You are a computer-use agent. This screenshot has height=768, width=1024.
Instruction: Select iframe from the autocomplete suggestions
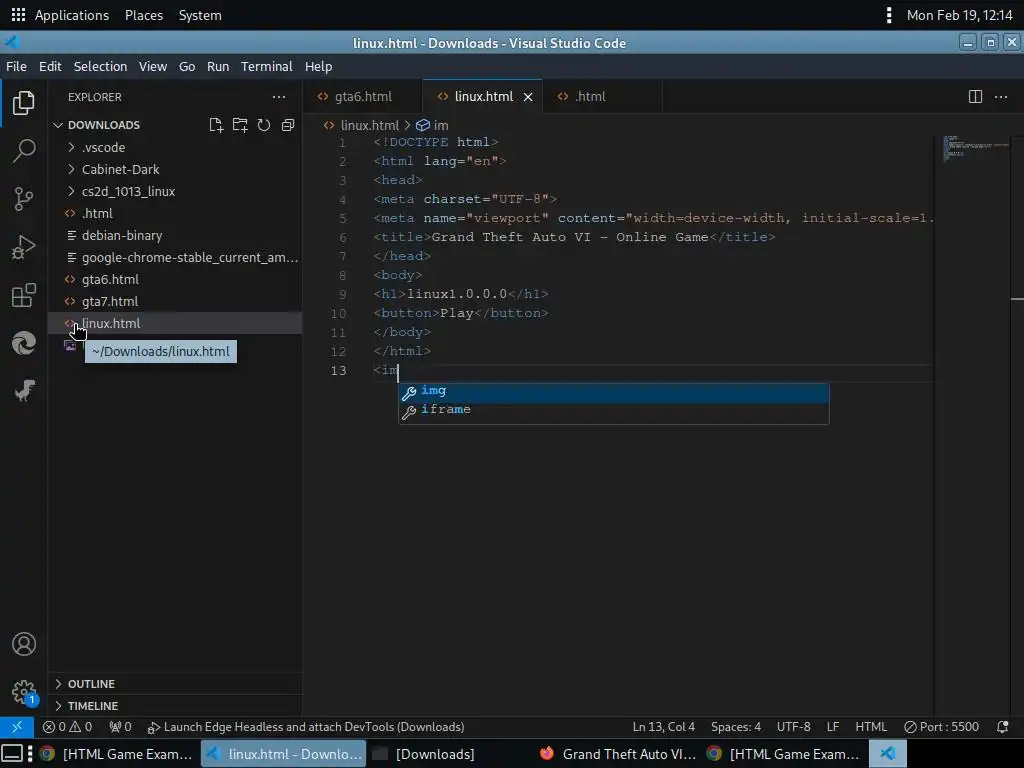(x=614, y=409)
